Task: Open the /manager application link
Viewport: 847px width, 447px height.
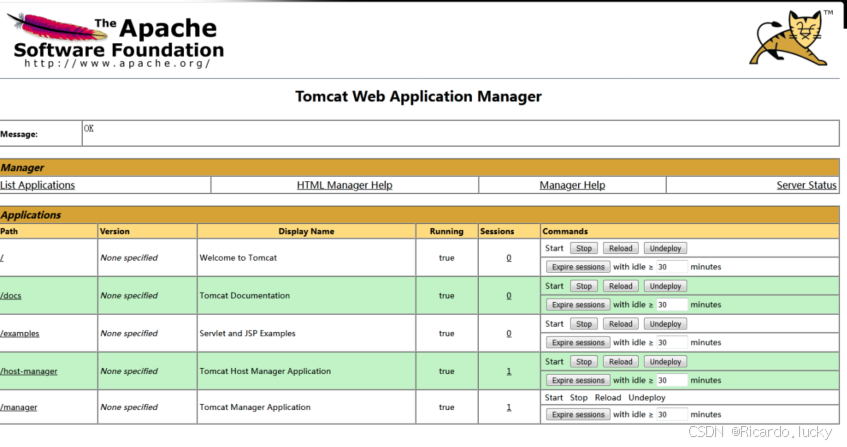Action: click(19, 408)
